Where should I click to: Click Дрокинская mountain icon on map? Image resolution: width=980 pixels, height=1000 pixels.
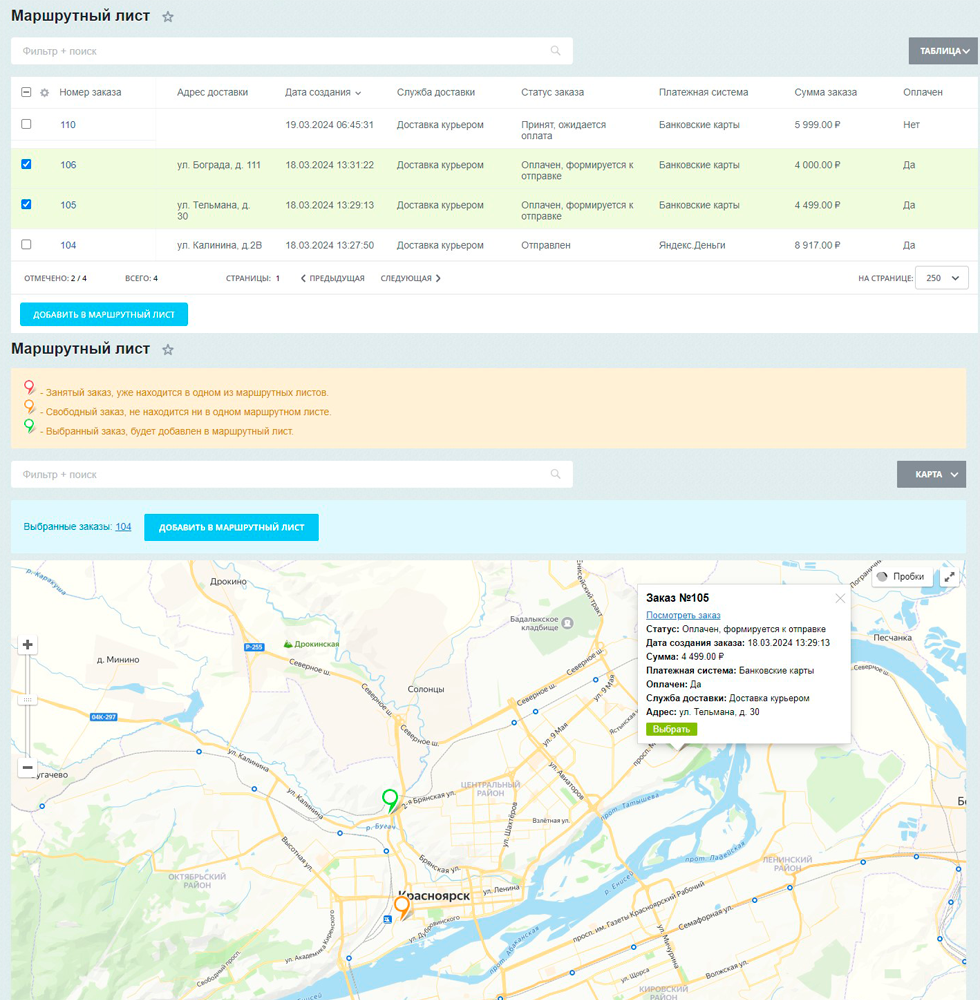coord(288,644)
